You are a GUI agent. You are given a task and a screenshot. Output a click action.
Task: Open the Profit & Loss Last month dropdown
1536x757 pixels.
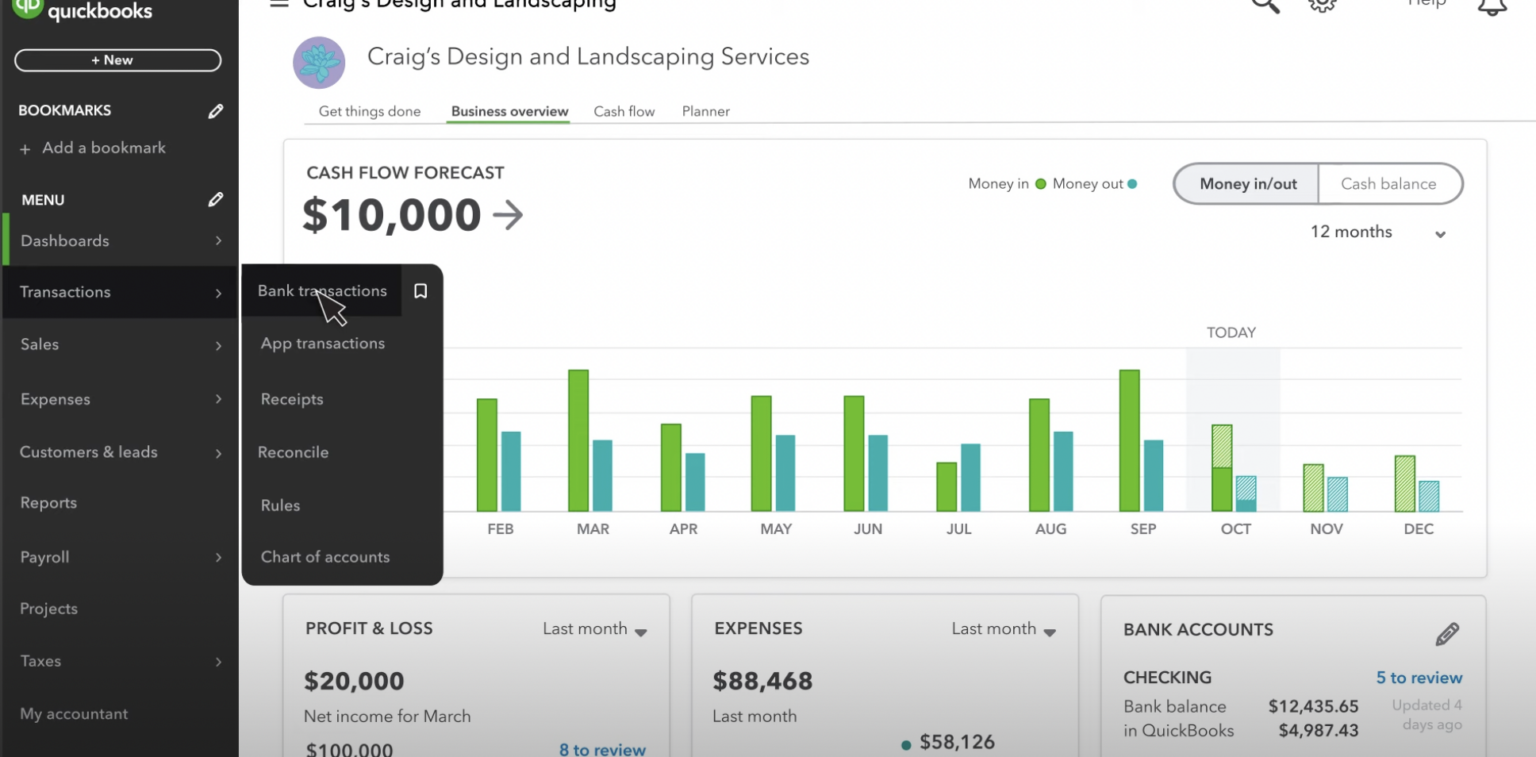coord(594,629)
